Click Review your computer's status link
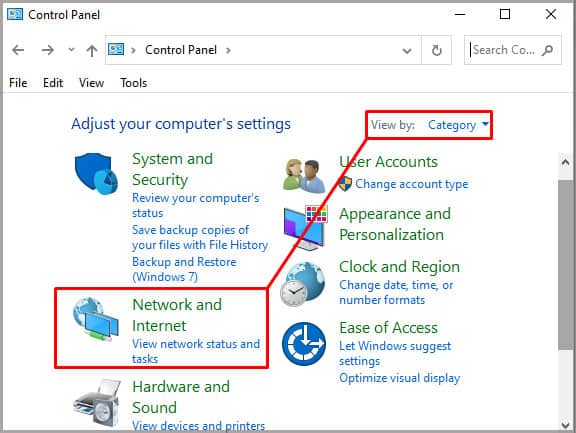 pyautogui.click(x=195, y=205)
